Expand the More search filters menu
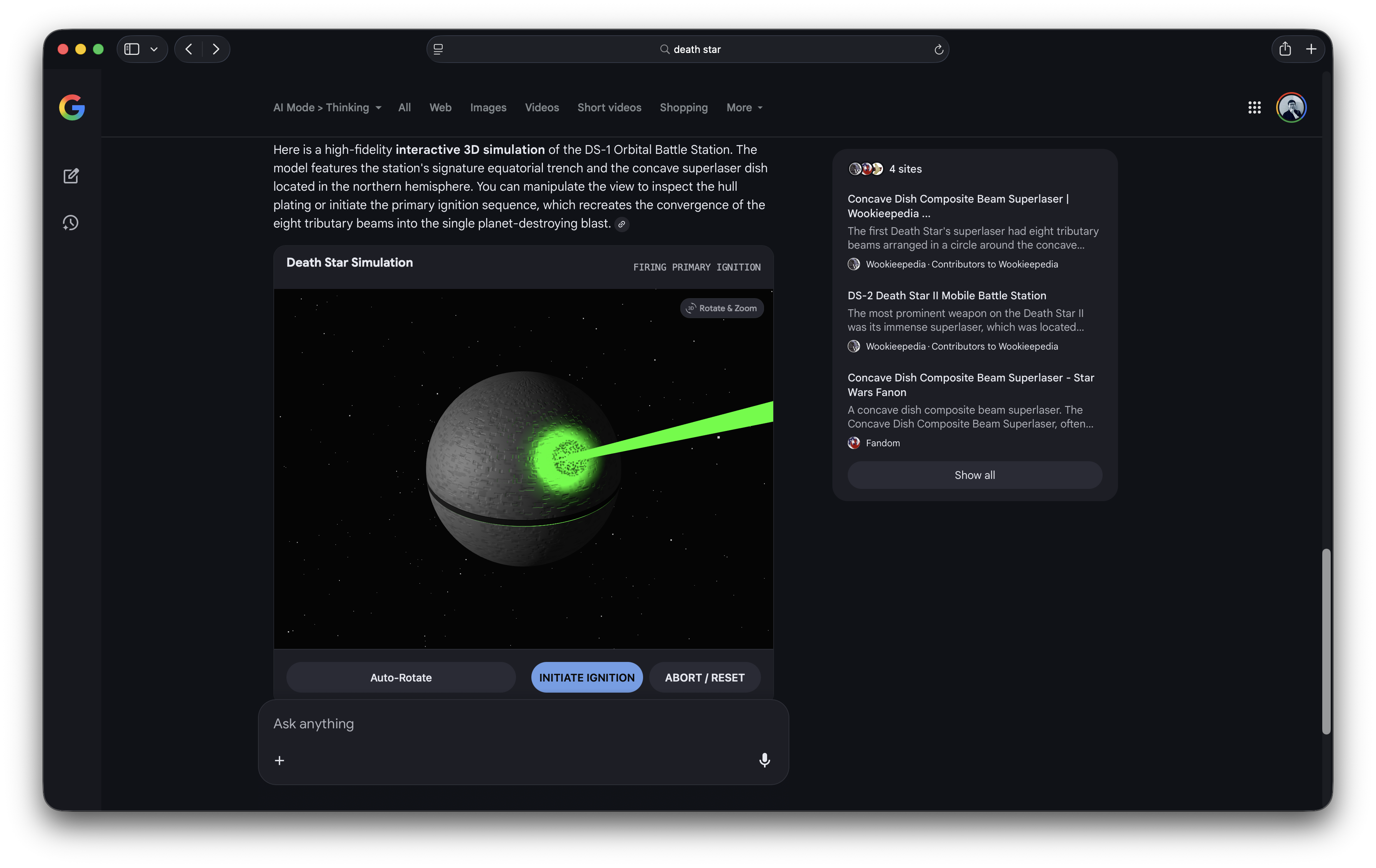The image size is (1376, 868). 744,107
